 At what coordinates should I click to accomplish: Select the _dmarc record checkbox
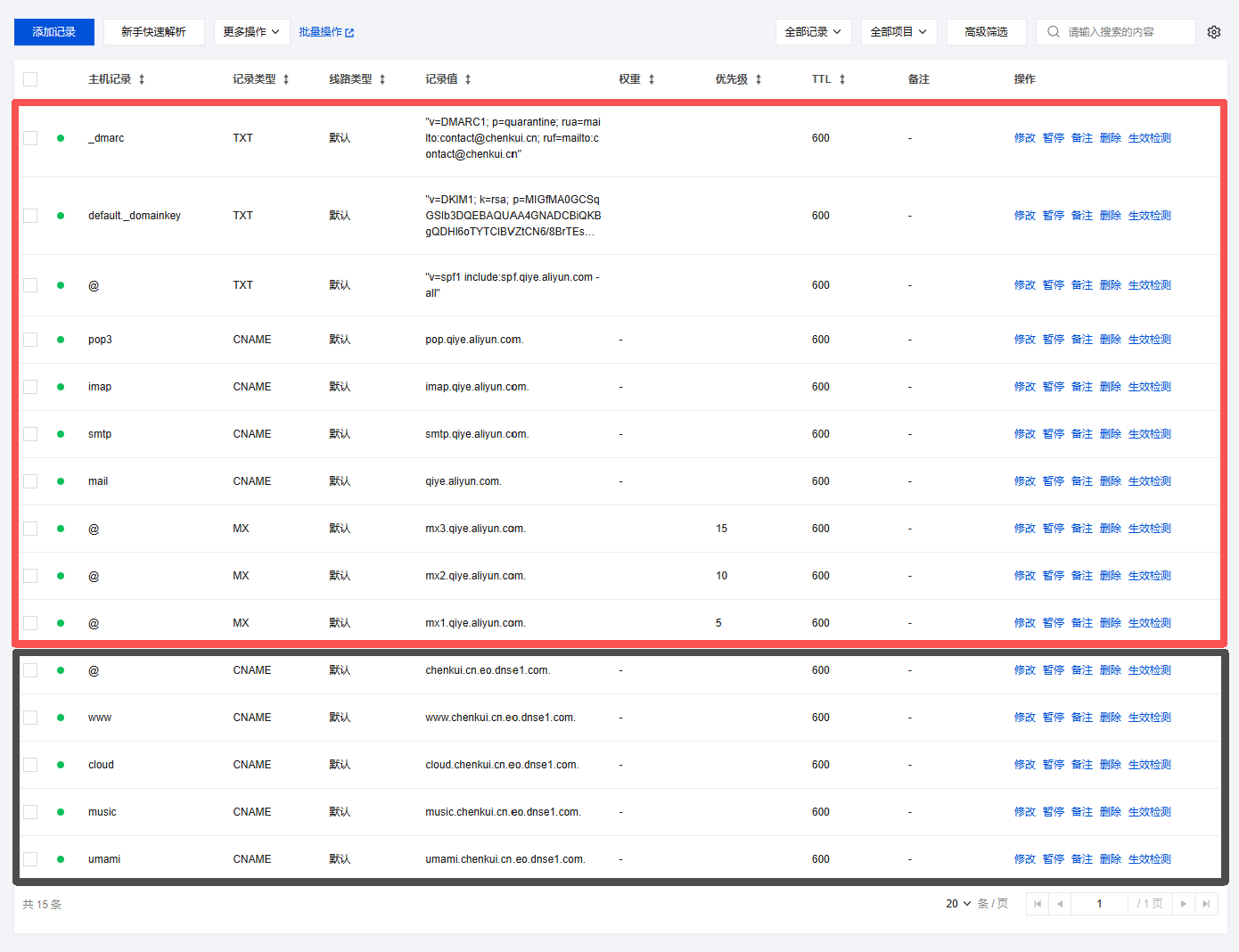[30, 138]
